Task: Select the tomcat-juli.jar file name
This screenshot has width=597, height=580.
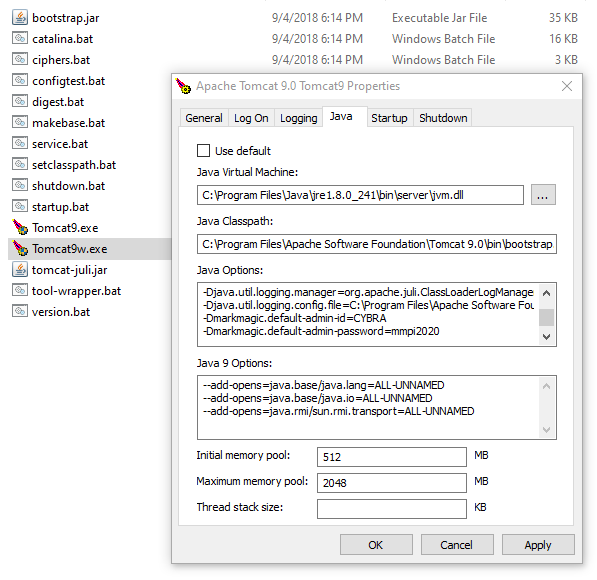Action: [70, 270]
